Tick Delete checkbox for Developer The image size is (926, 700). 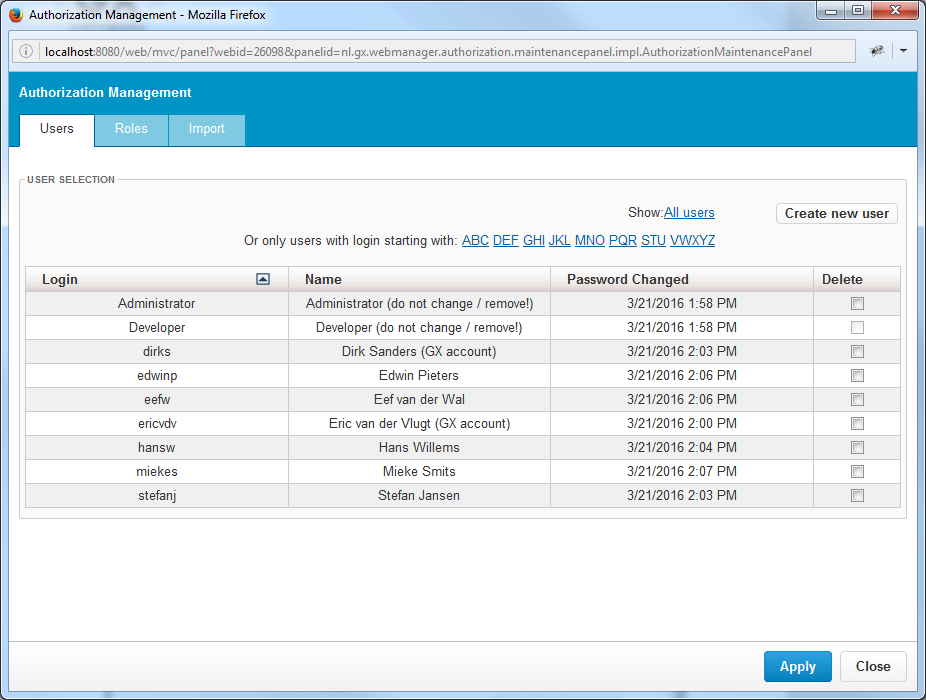(x=857, y=327)
